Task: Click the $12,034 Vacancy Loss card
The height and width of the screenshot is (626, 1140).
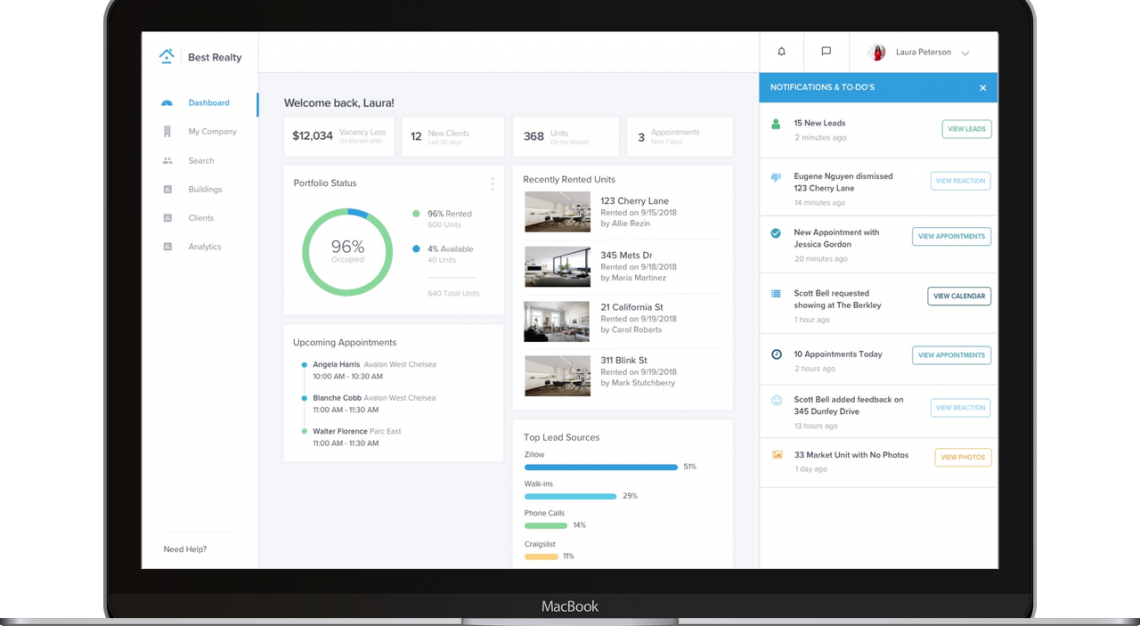Action: (x=339, y=136)
